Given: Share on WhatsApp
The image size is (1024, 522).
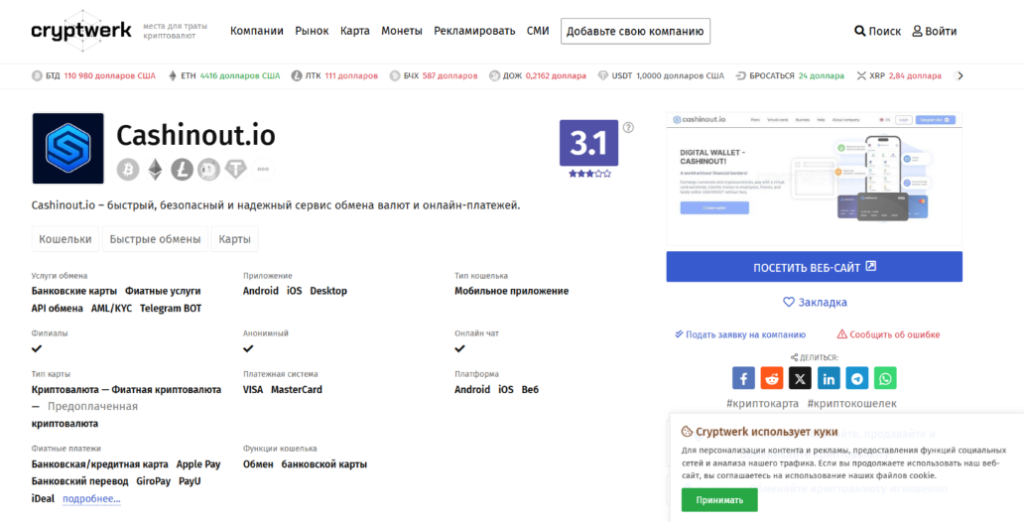Looking at the screenshot, I should click(x=886, y=378).
